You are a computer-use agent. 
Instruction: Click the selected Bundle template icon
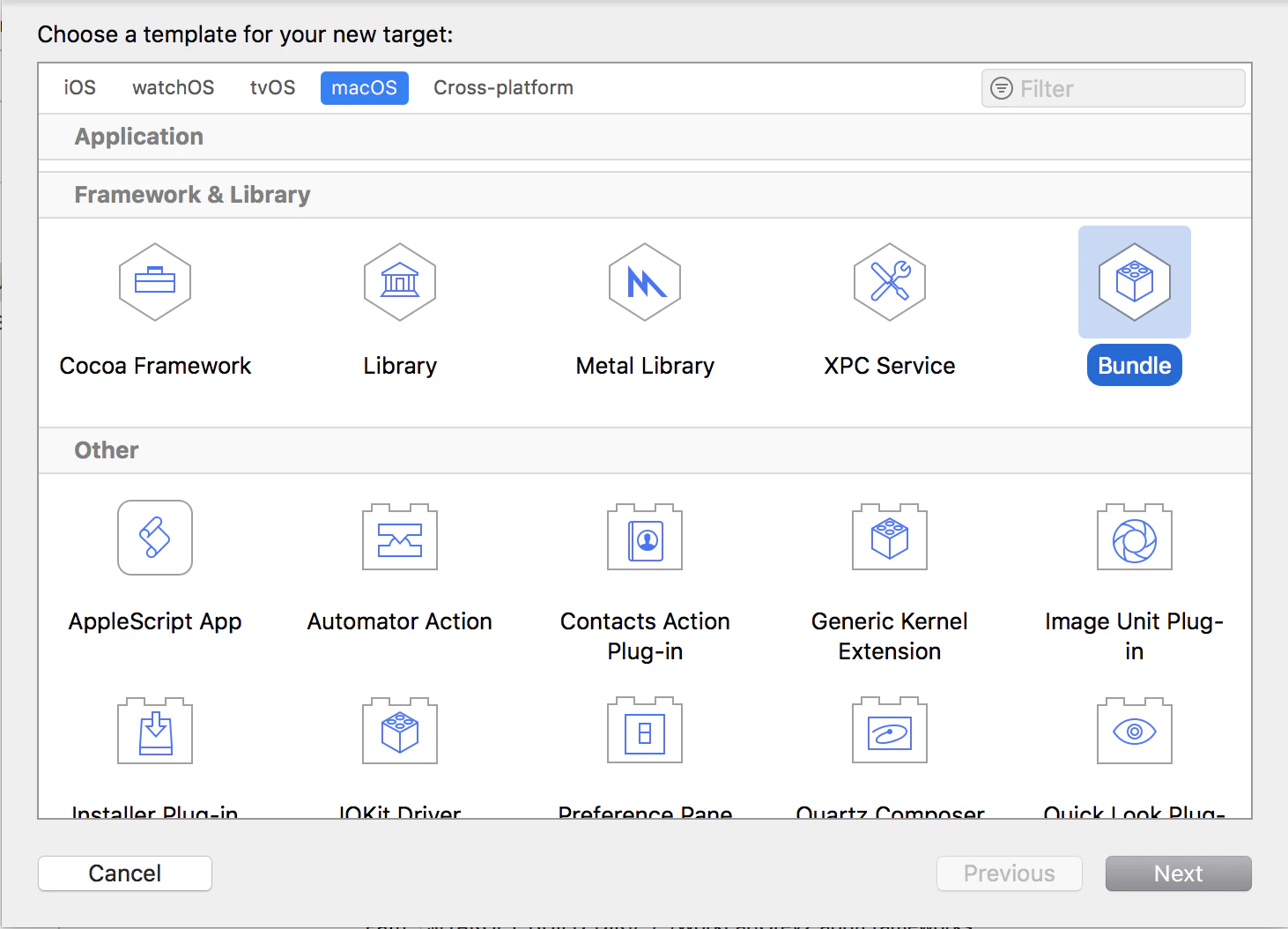coord(1135,282)
